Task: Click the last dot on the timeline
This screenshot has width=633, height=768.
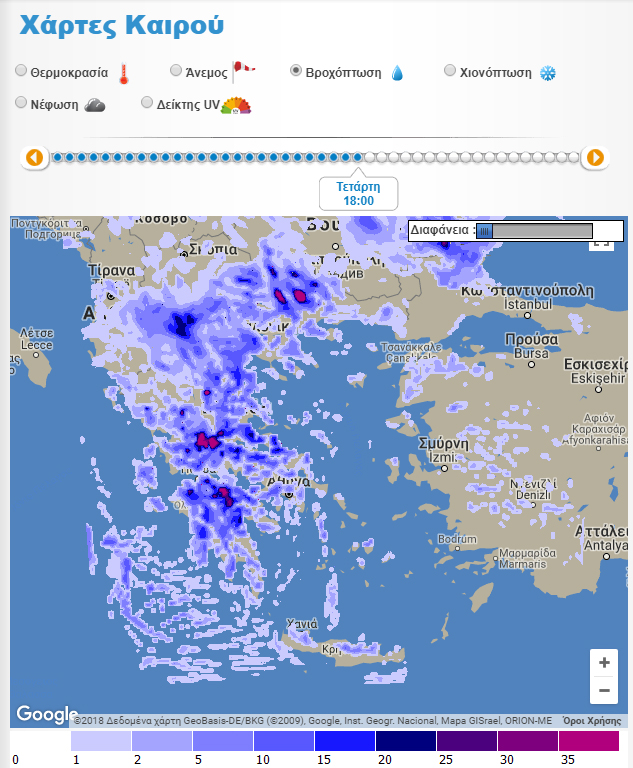Action: tap(573, 157)
